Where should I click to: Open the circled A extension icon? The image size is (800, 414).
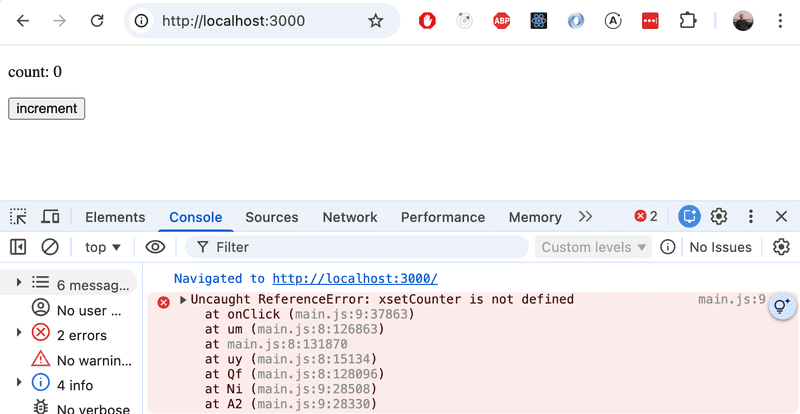[613, 21]
